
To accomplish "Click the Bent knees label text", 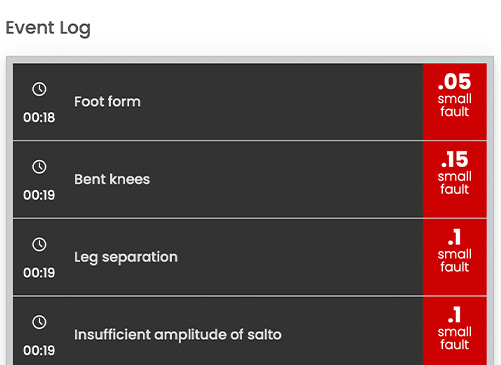I will [x=112, y=179].
